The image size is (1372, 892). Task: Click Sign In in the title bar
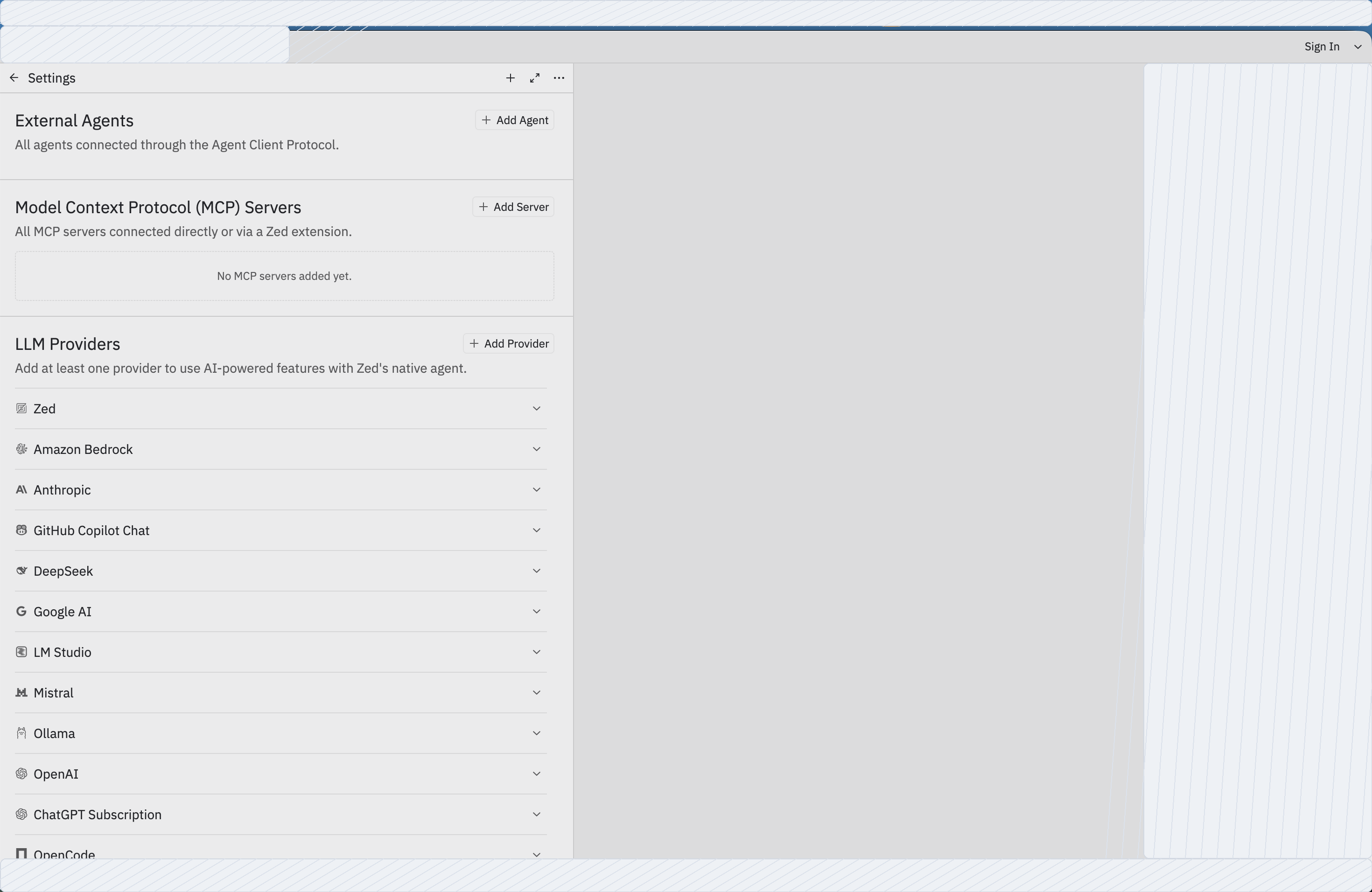[x=1322, y=47]
